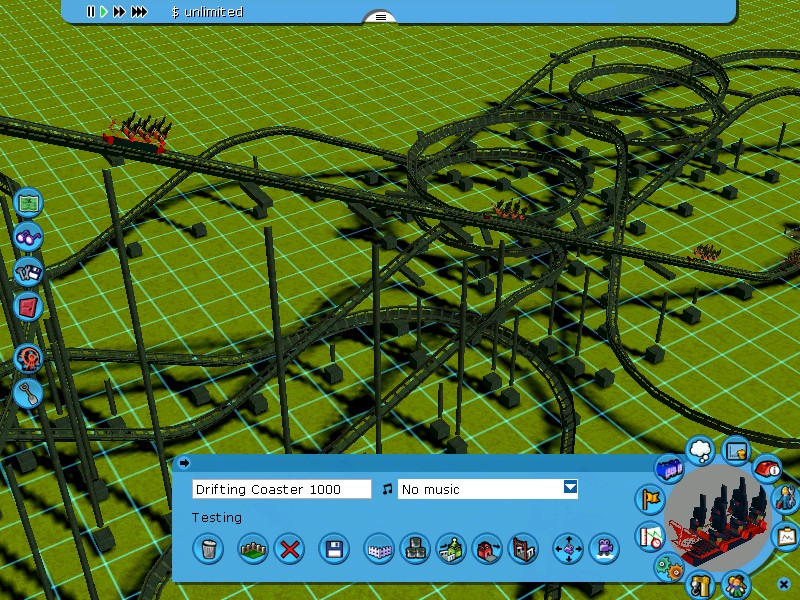
Task: Click the four-arrow move icon
Action: pos(568,548)
